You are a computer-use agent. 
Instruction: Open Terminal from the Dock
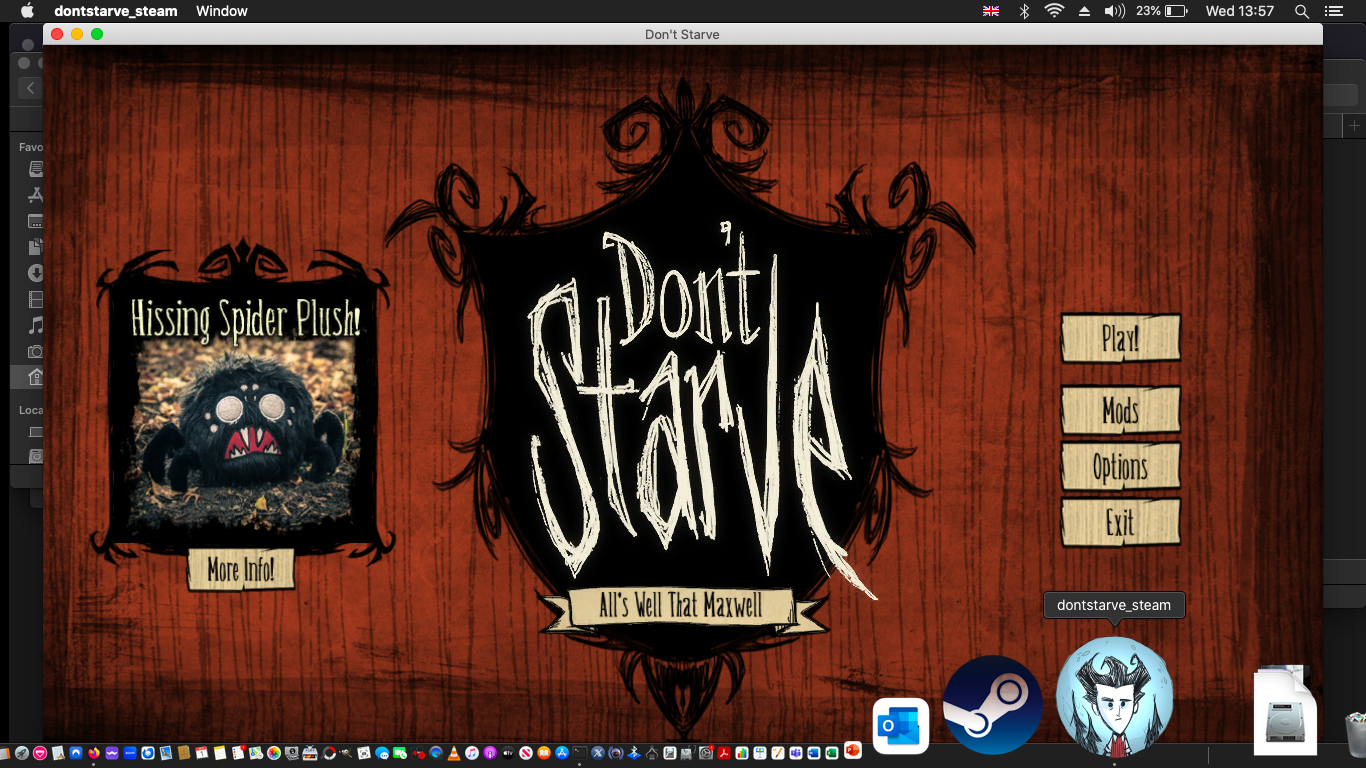(580, 752)
